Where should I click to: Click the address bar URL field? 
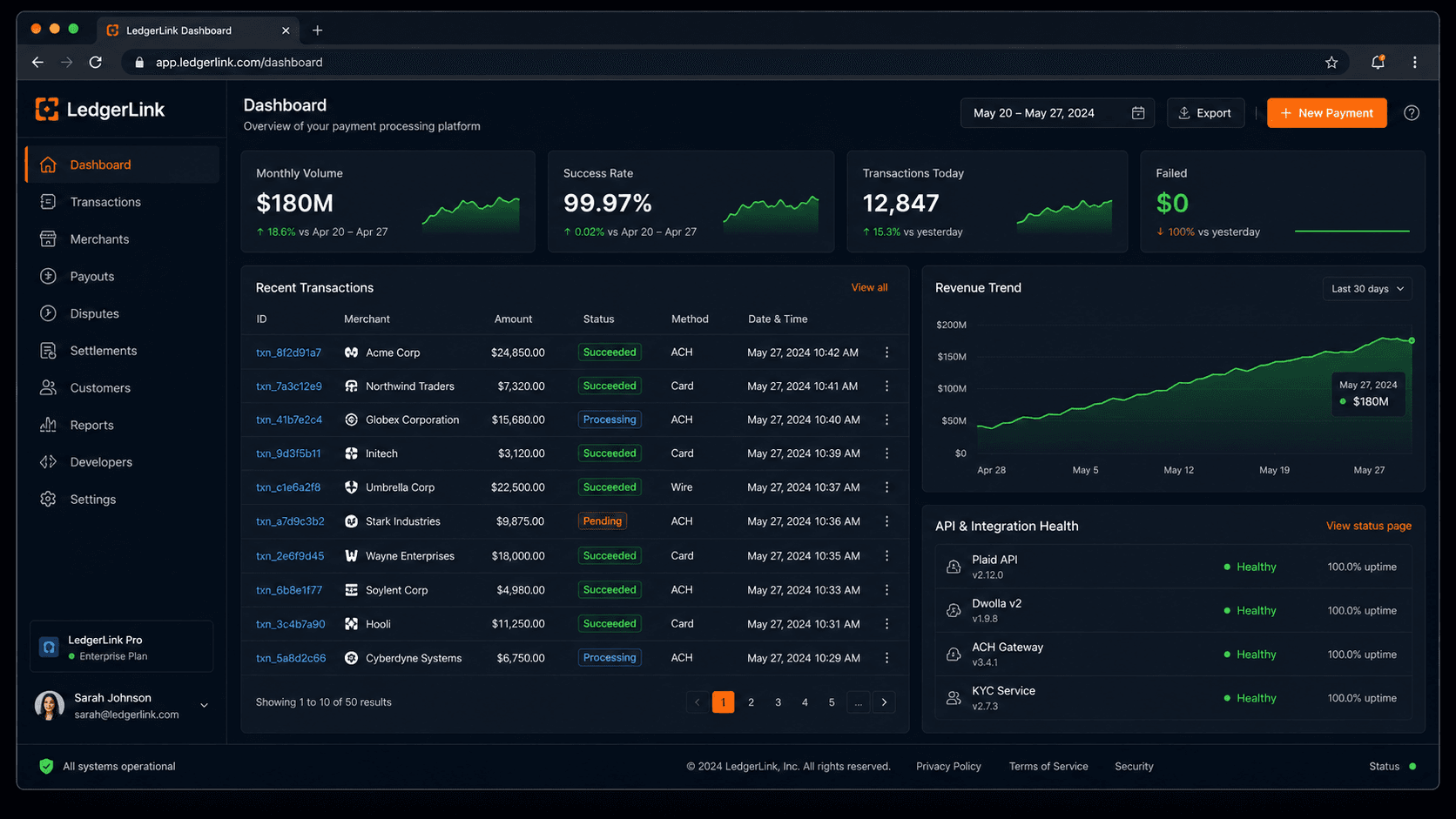click(734, 62)
